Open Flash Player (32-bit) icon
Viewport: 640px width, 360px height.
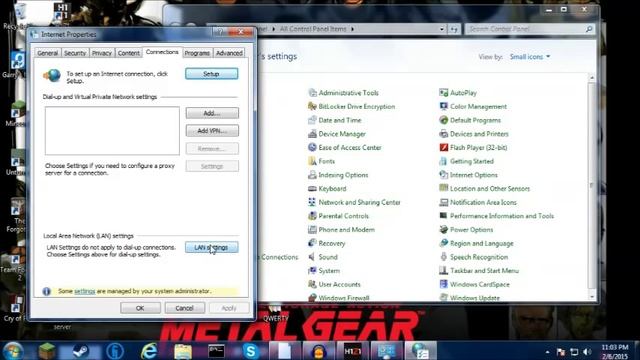(x=444, y=147)
